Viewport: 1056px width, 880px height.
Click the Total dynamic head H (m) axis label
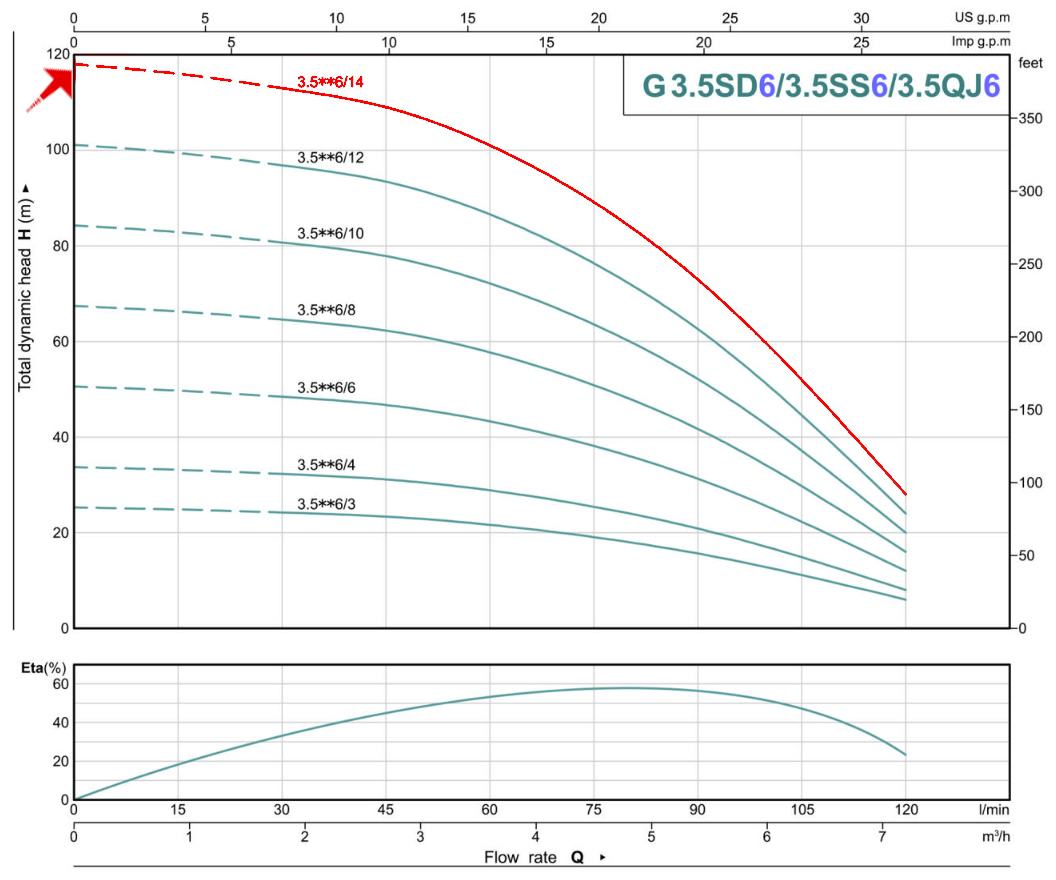coord(25,287)
